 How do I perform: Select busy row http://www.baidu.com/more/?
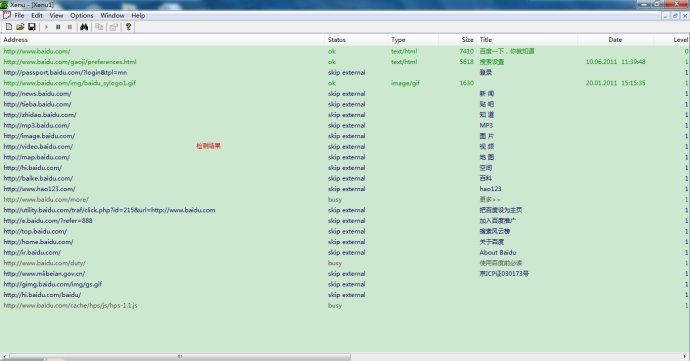pyautogui.click(x=345, y=199)
